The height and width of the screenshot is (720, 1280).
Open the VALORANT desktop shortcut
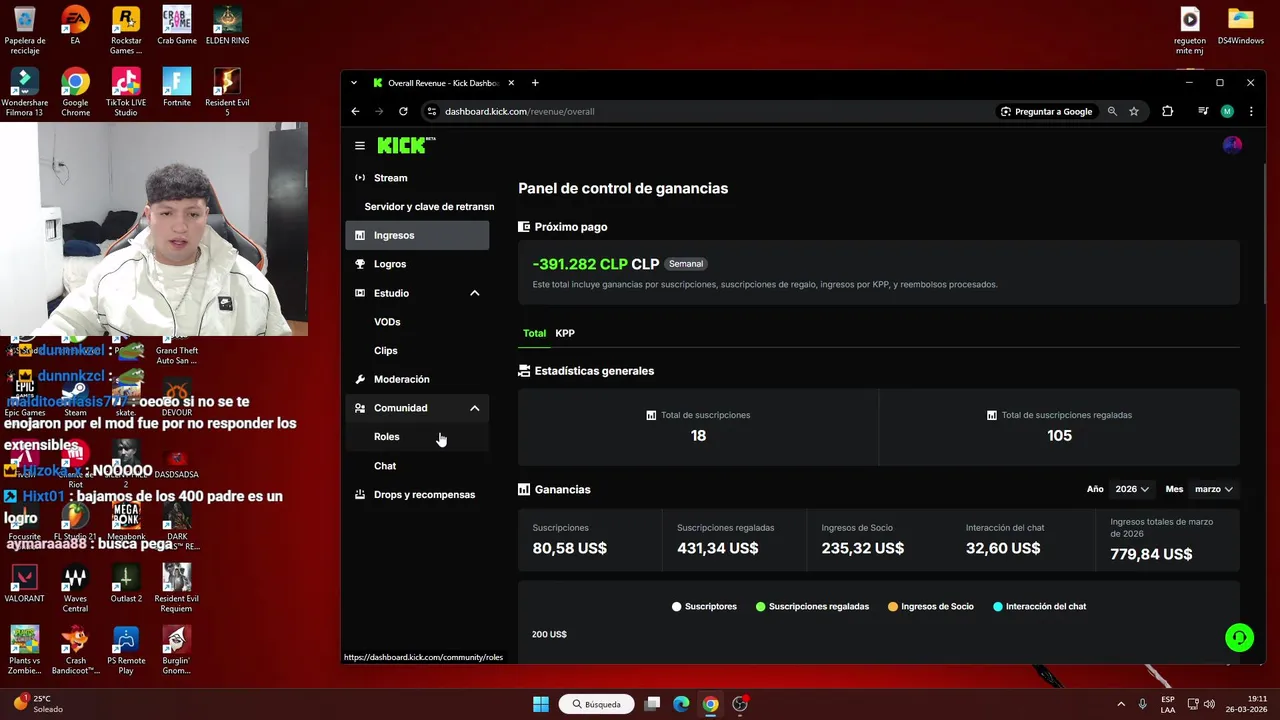click(24, 584)
